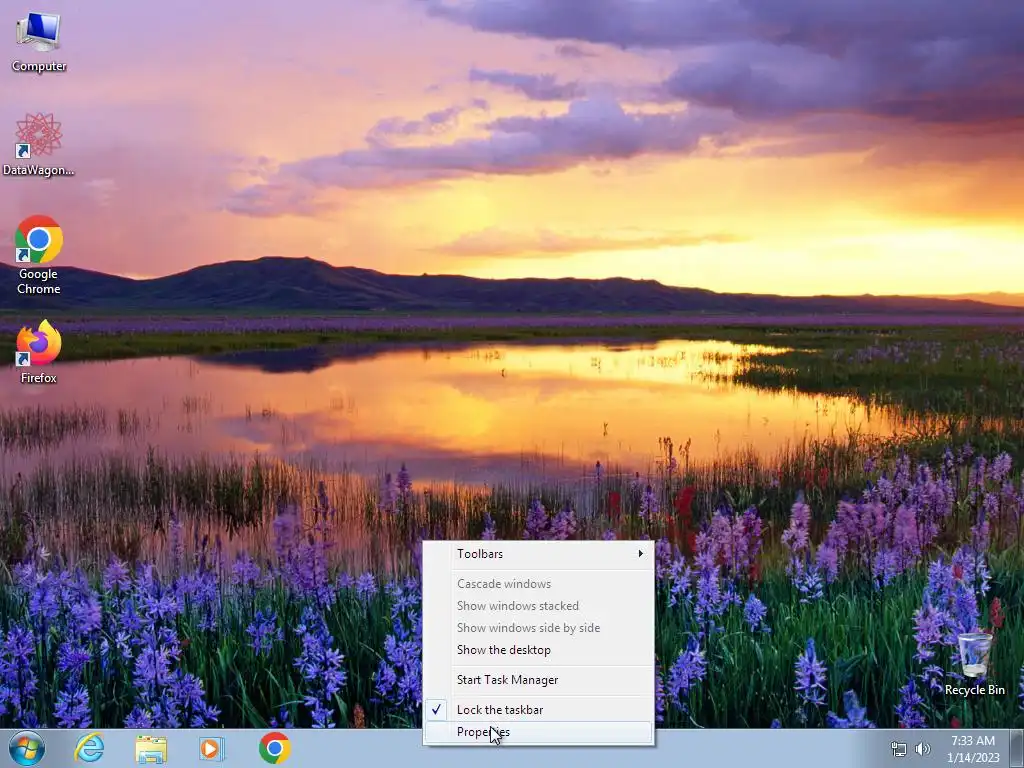Click the greyed-out Show windows side by side entry
Screen dimensions: 1024x768
click(539, 628)
